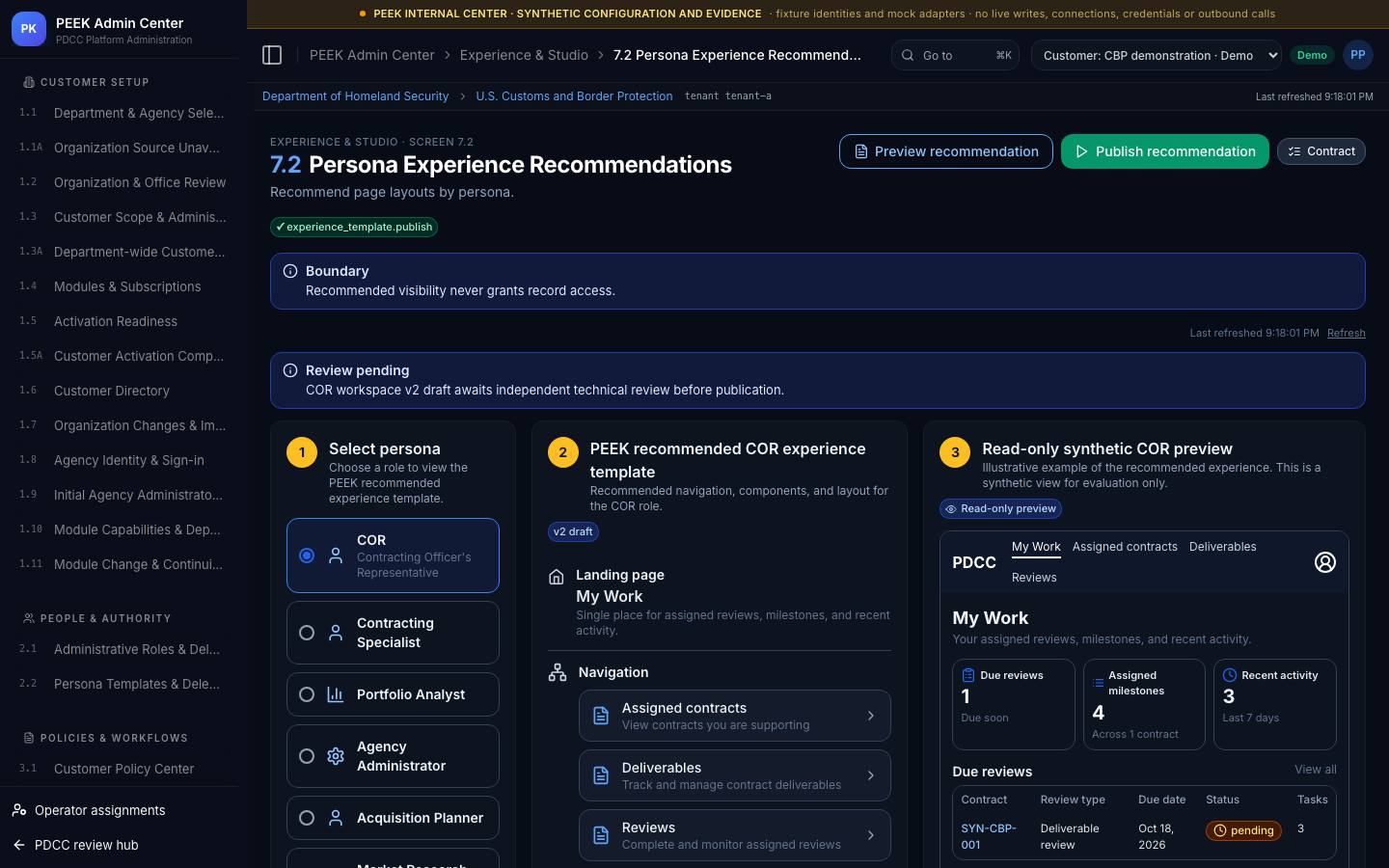
Task: Open U.S. Customs and Border Protection link
Action: click(574, 96)
